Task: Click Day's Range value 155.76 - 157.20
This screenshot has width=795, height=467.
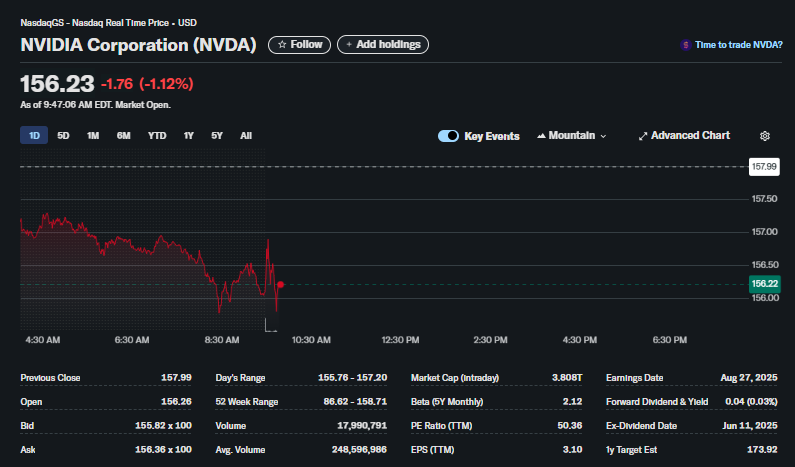Action: 352,378
